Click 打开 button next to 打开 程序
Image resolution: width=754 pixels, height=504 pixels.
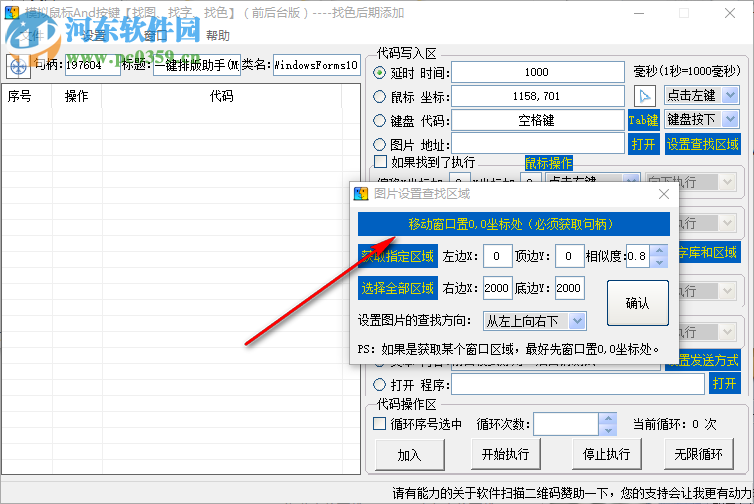(x=724, y=383)
